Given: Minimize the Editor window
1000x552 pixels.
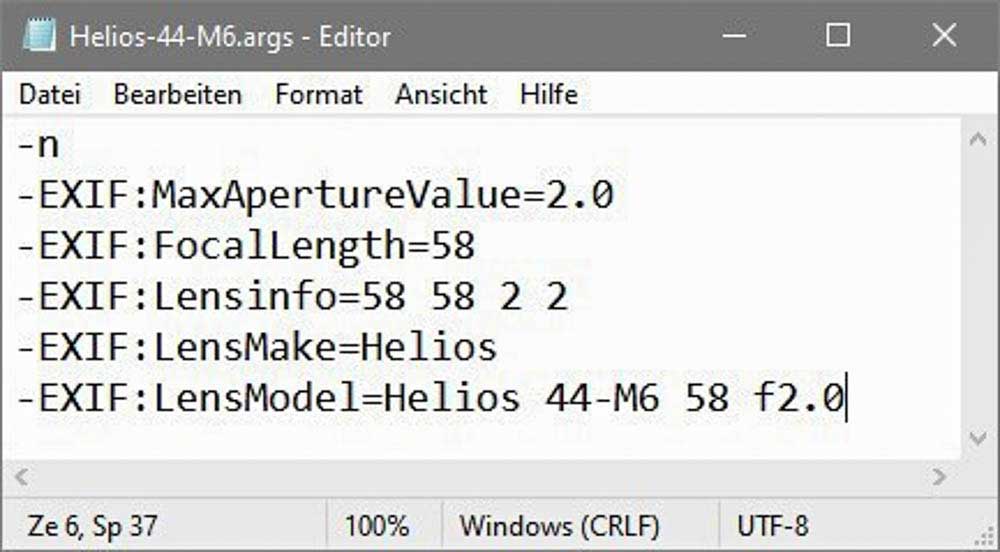Looking at the screenshot, I should pos(733,37).
